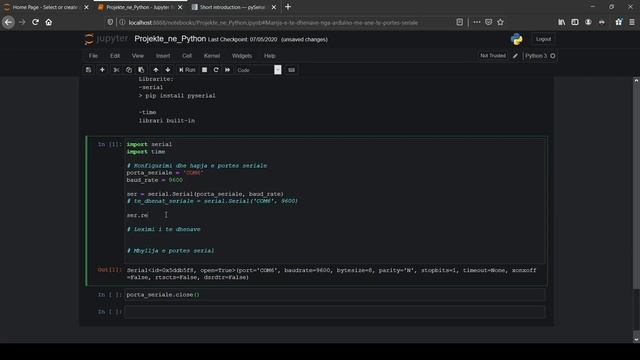Click the baud_rate = 9600 line

(155, 180)
